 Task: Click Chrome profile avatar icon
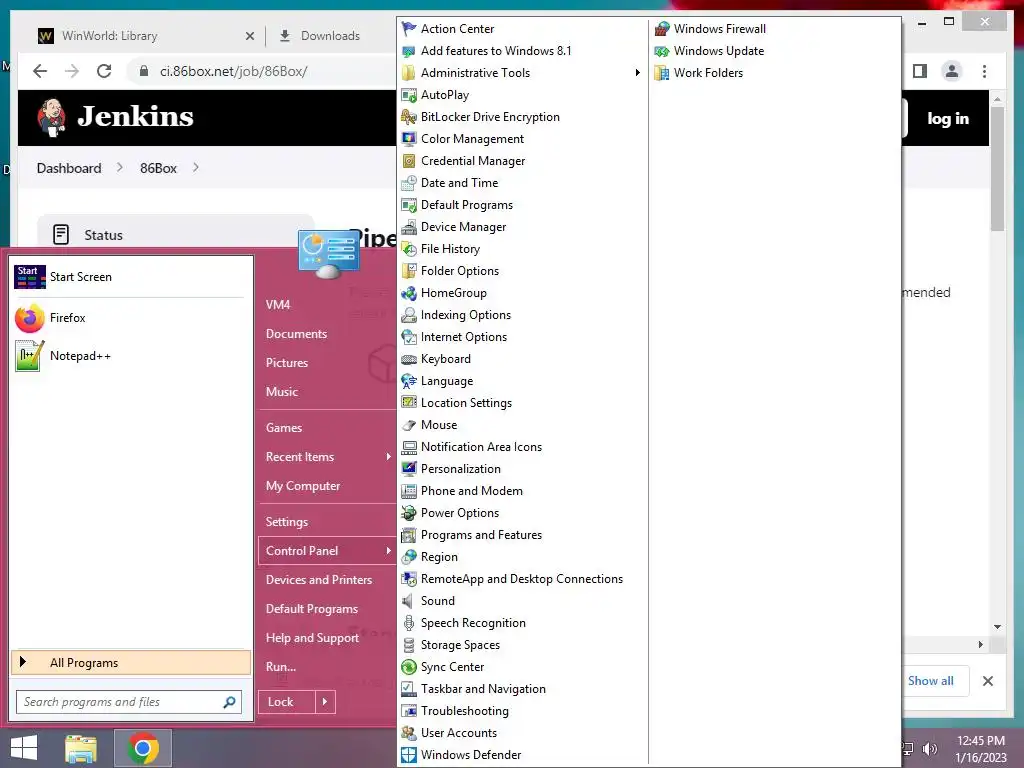(952, 71)
